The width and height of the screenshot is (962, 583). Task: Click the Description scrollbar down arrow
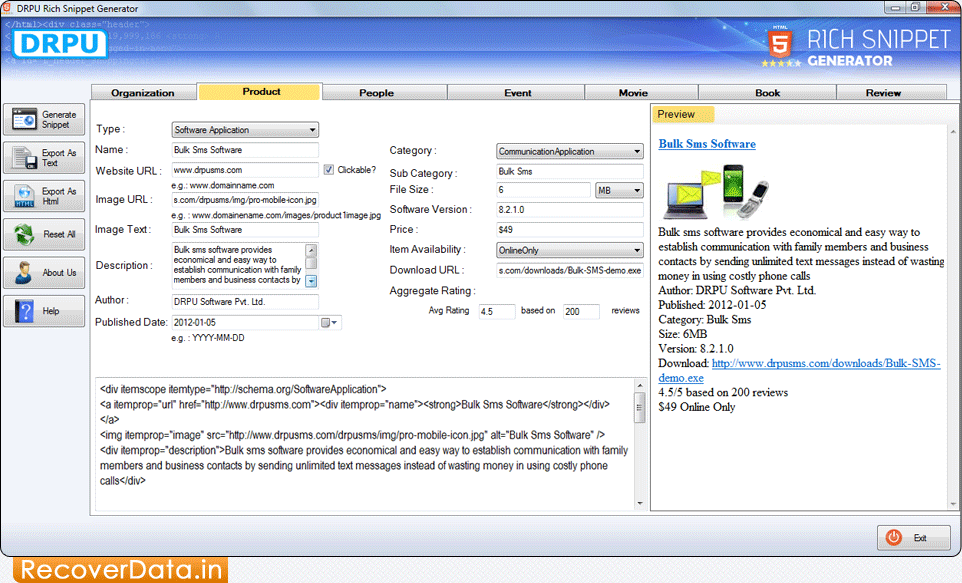tap(311, 281)
